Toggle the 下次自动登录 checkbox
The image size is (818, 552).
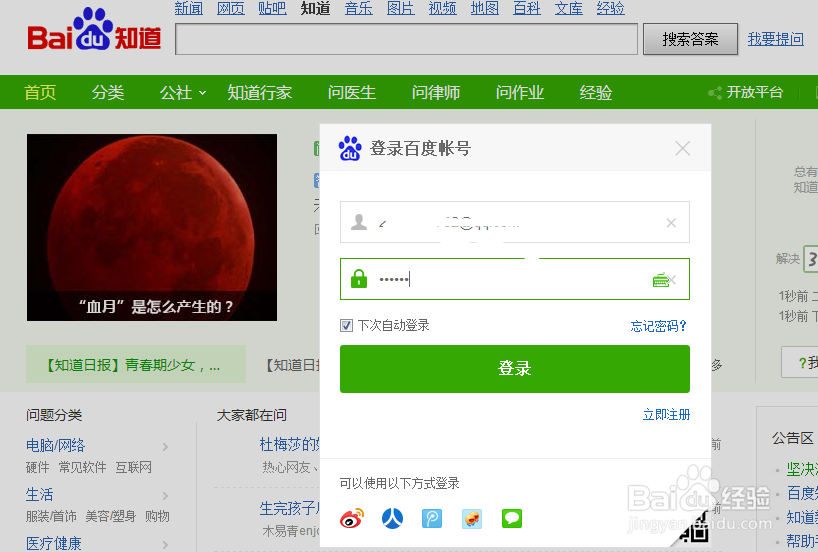[x=346, y=326]
